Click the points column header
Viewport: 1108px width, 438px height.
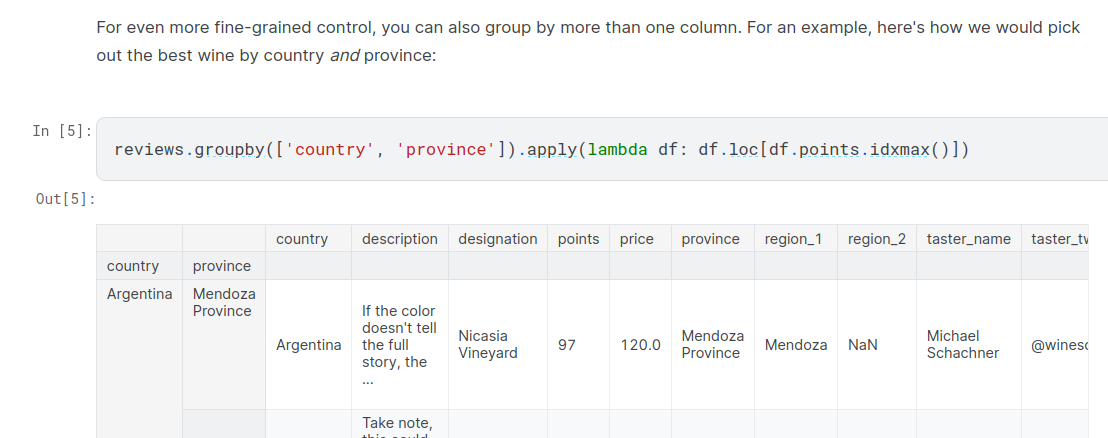coord(578,239)
